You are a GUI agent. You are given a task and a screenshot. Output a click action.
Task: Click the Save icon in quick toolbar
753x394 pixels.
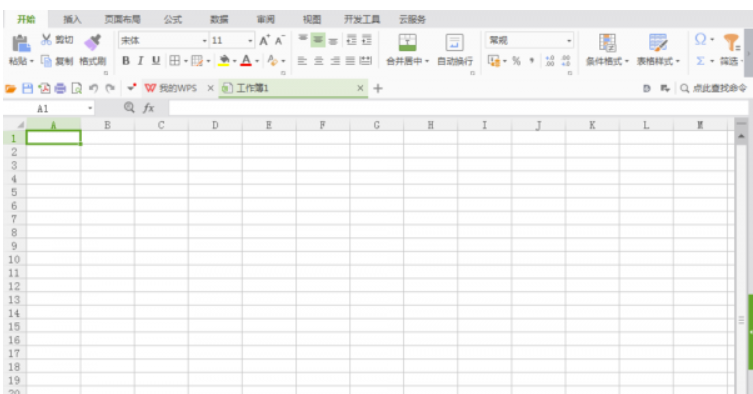coord(28,88)
